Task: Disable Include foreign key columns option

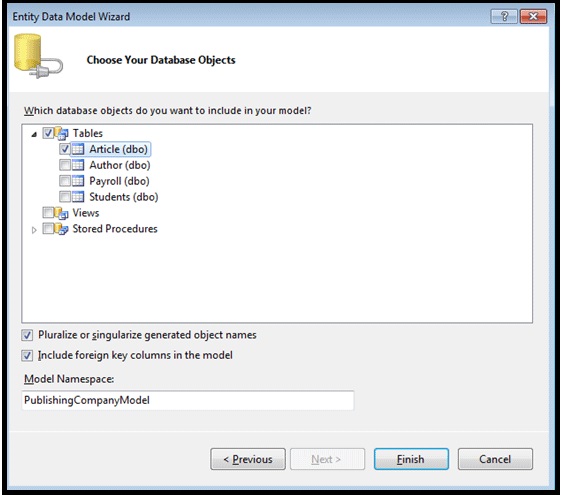Action: click(27, 355)
